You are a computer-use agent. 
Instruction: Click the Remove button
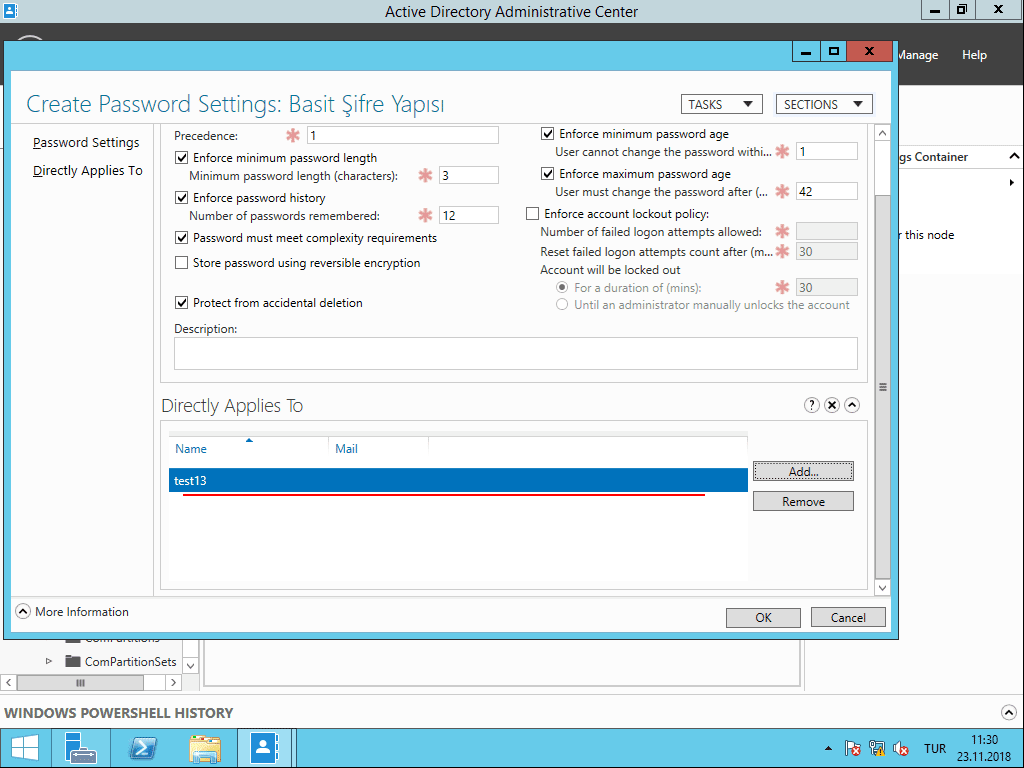(803, 501)
